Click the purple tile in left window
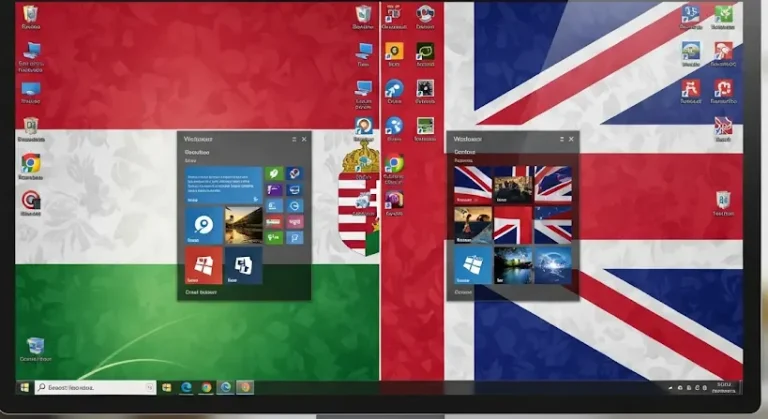This screenshot has height=419, width=768. [274, 190]
